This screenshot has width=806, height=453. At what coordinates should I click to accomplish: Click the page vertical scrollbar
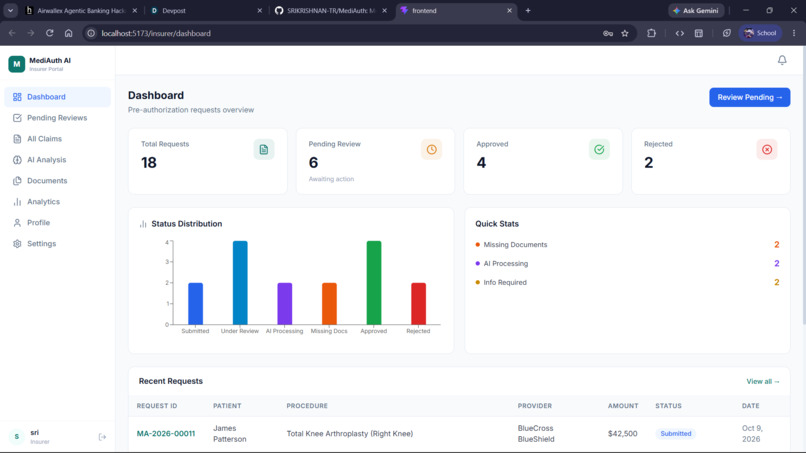pyautogui.click(x=803, y=185)
